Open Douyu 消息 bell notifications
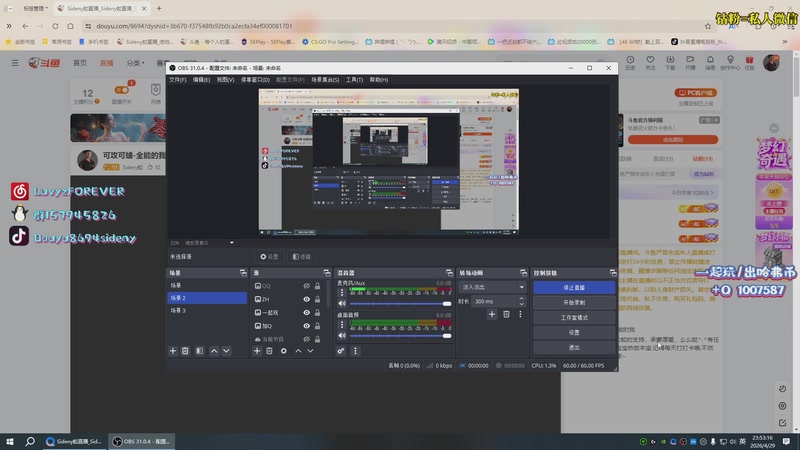 tap(710, 62)
